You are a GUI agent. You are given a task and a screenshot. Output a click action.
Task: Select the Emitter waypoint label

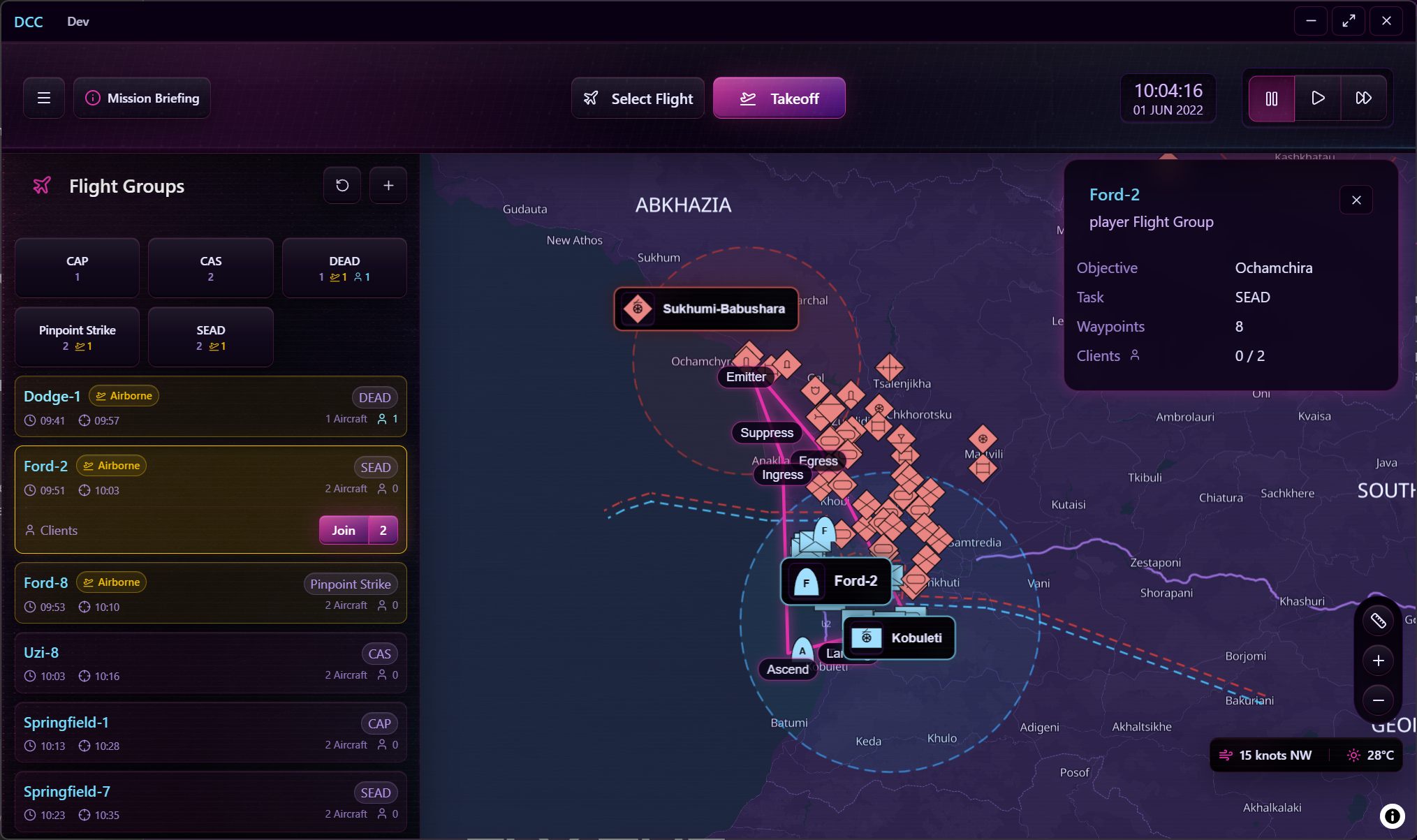746,377
